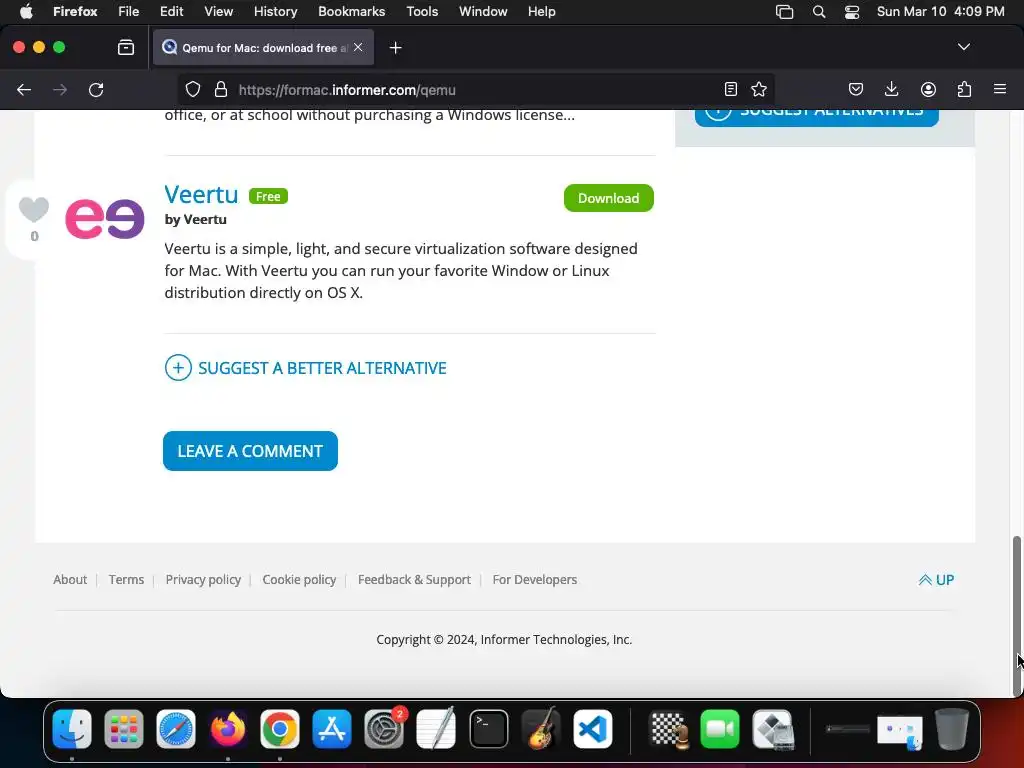Open the Tools menu
The height and width of the screenshot is (768, 1024).
pyautogui.click(x=422, y=11)
